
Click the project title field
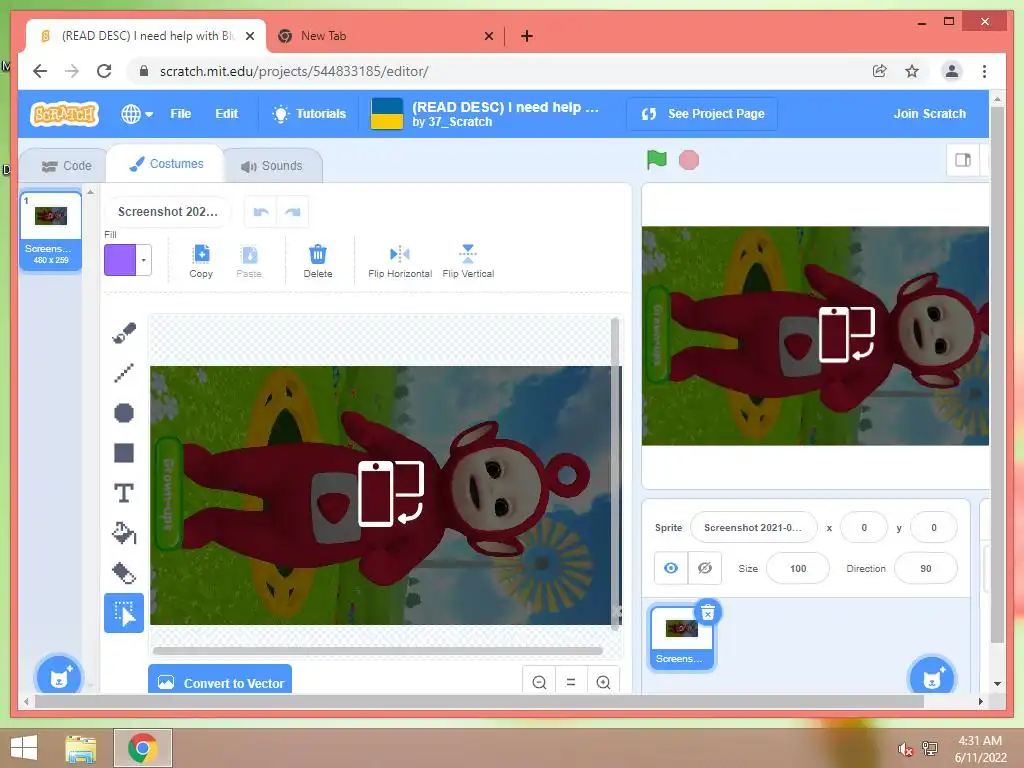[x=505, y=107]
